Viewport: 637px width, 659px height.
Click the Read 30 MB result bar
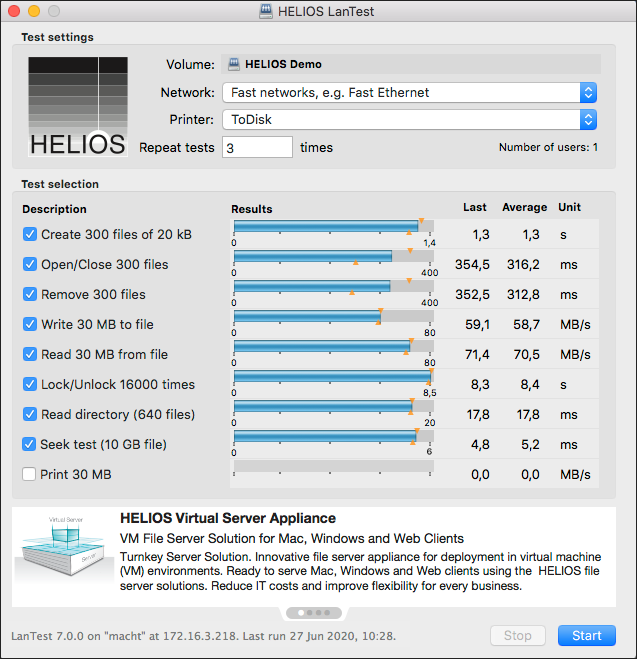click(x=334, y=346)
